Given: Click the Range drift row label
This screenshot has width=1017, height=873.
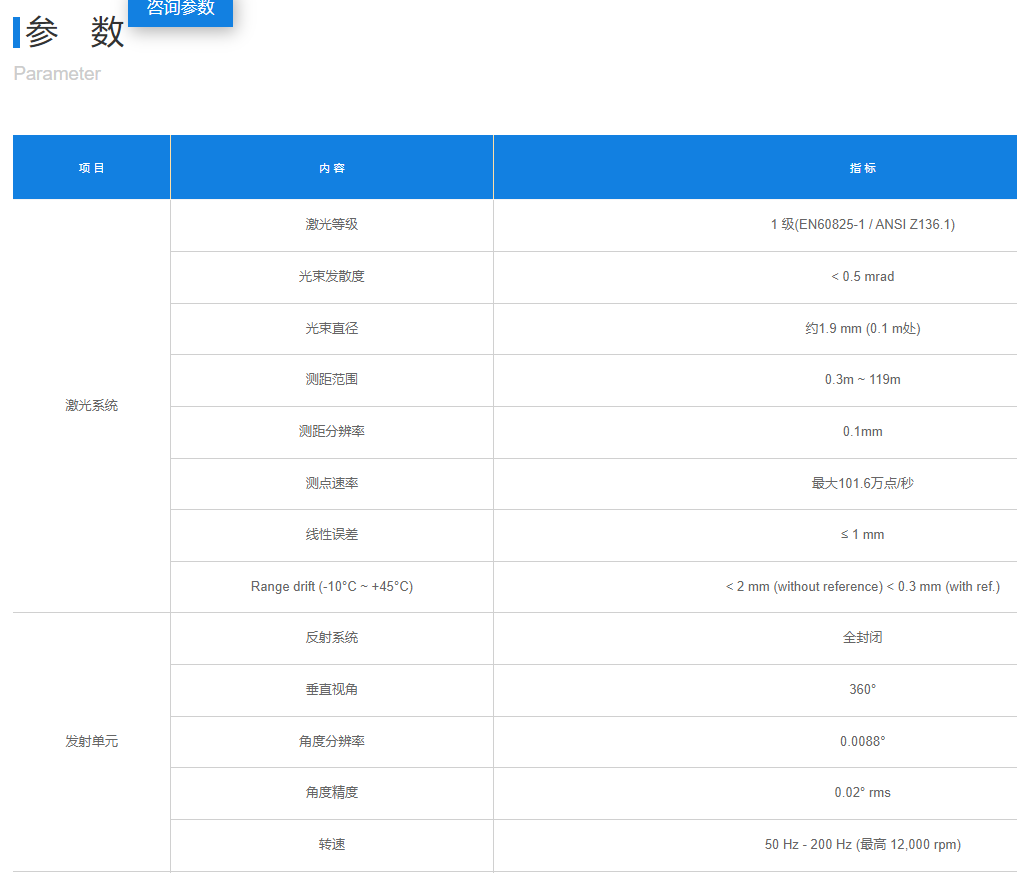Looking at the screenshot, I should tap(332, 586).
